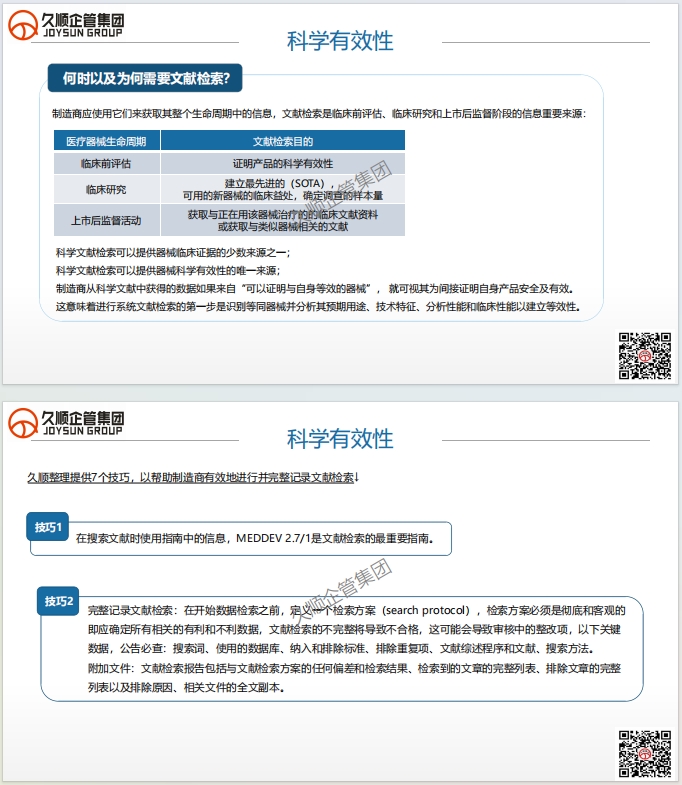Click the QR code on the first slide
The width and height of the screenshot is (682, 785).
[645, 355]
